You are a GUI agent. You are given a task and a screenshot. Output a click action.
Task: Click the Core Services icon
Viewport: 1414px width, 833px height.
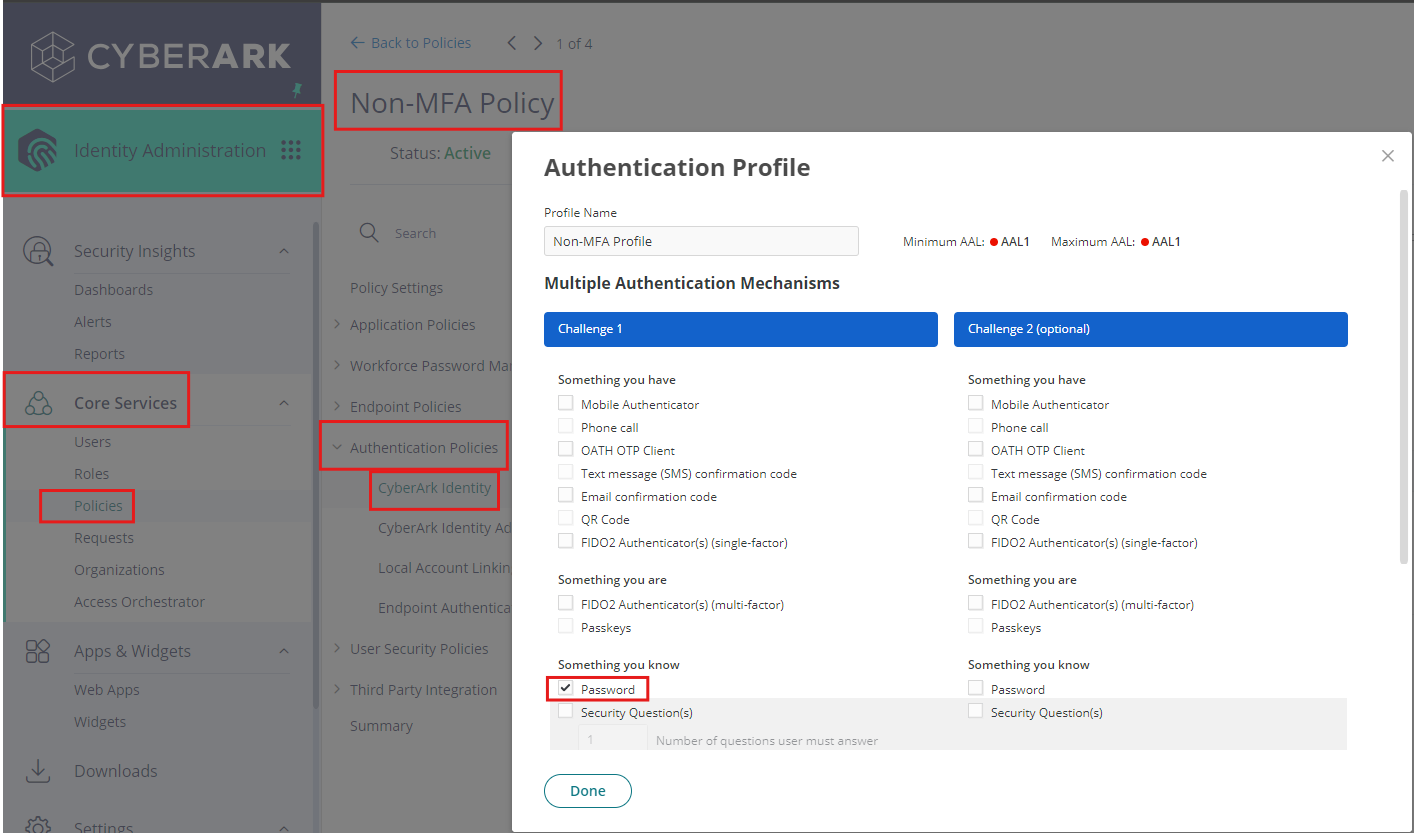pyautogui.click(x=37, y=404)
